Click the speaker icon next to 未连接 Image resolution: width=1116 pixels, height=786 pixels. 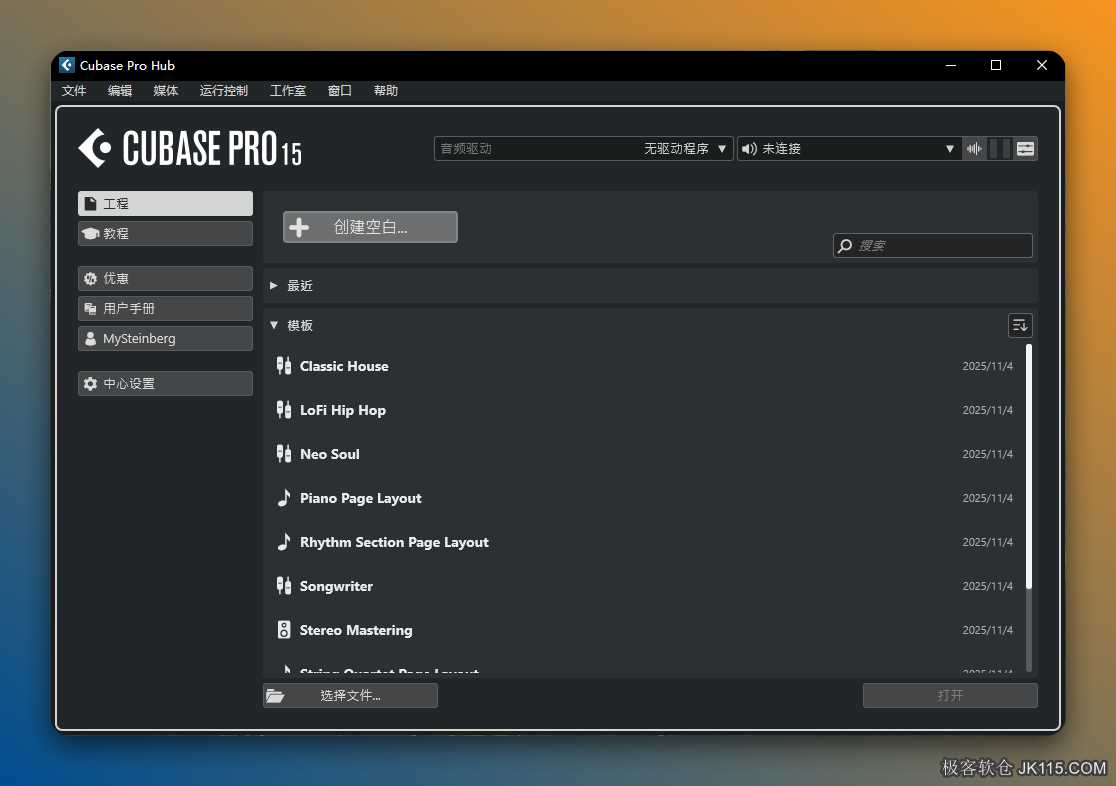749,149
